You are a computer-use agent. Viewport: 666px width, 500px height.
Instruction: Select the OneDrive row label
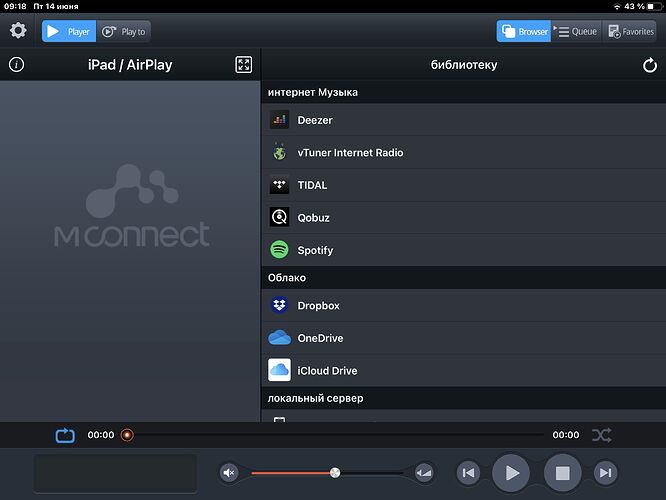point(320,338)
